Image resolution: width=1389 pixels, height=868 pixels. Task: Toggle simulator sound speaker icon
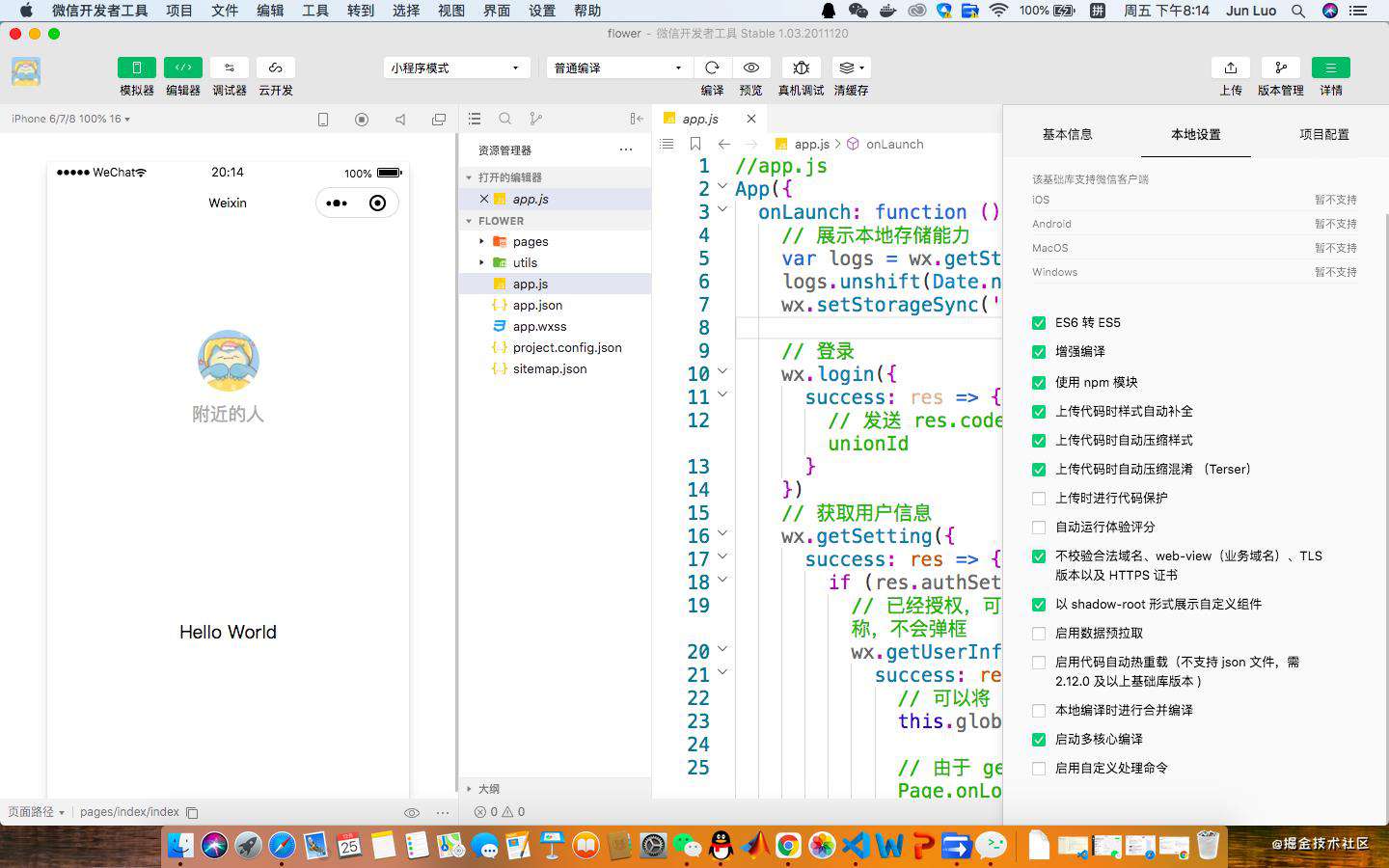tap(400, 120)
